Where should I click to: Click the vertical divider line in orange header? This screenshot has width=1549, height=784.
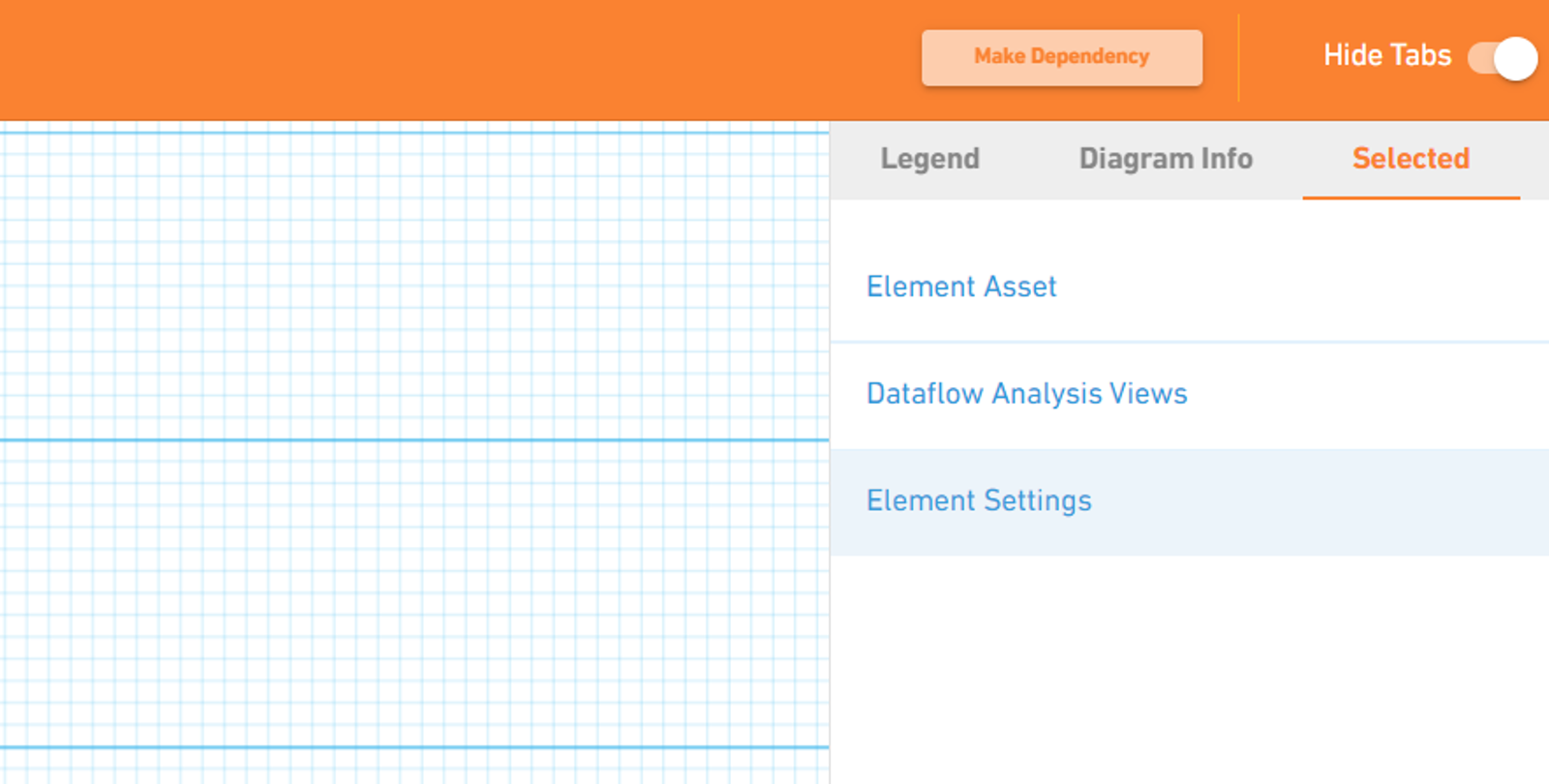(1238, 58)
